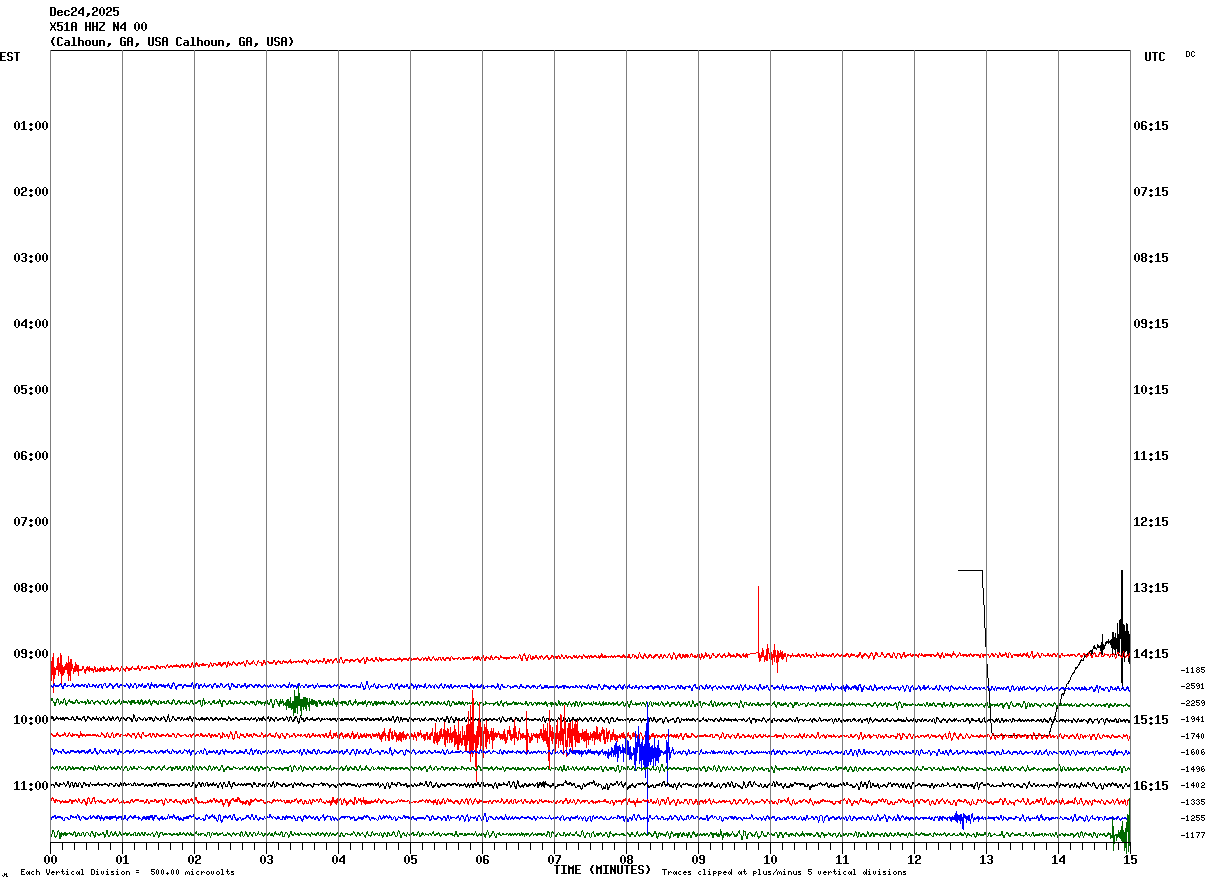
Task: Click the Calhoun, GA, USA location text
Action: click(x=172, y=42)
